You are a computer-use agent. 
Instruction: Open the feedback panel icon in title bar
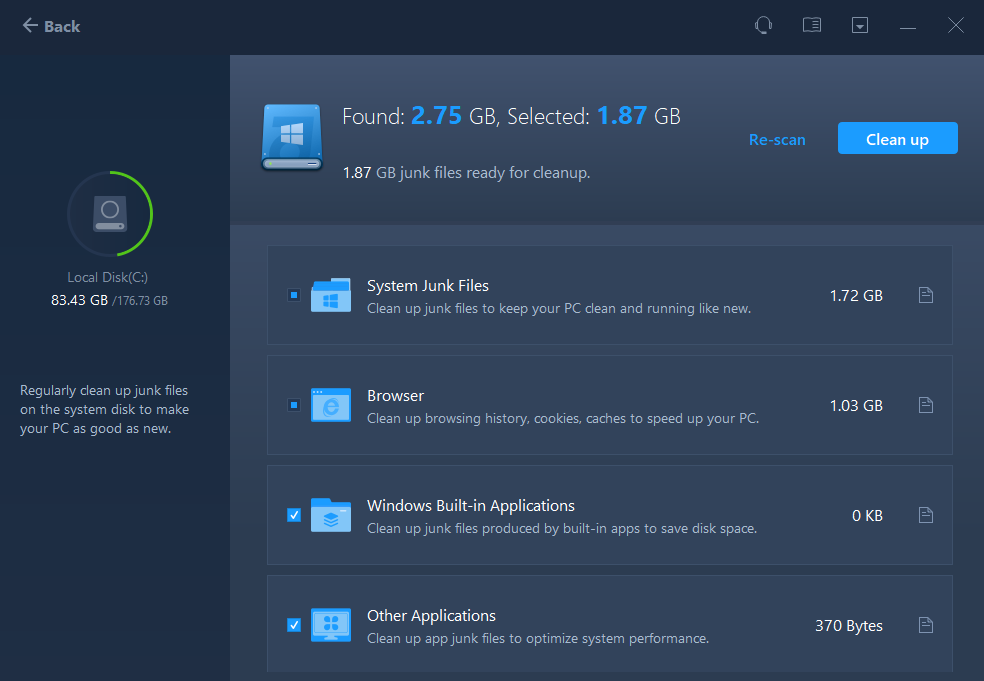coord(812,26)
